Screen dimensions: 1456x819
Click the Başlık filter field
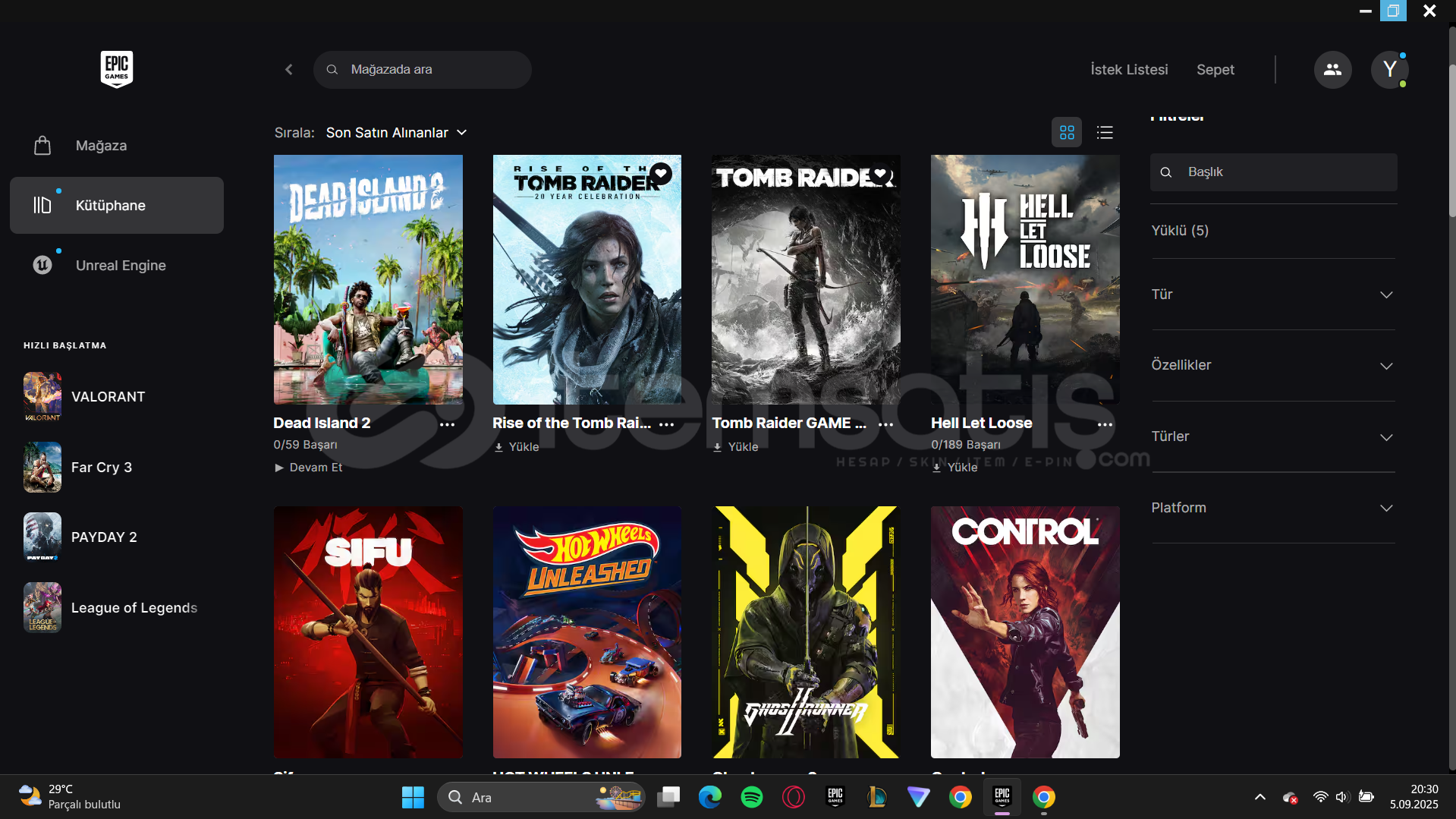pos(1274,172)
